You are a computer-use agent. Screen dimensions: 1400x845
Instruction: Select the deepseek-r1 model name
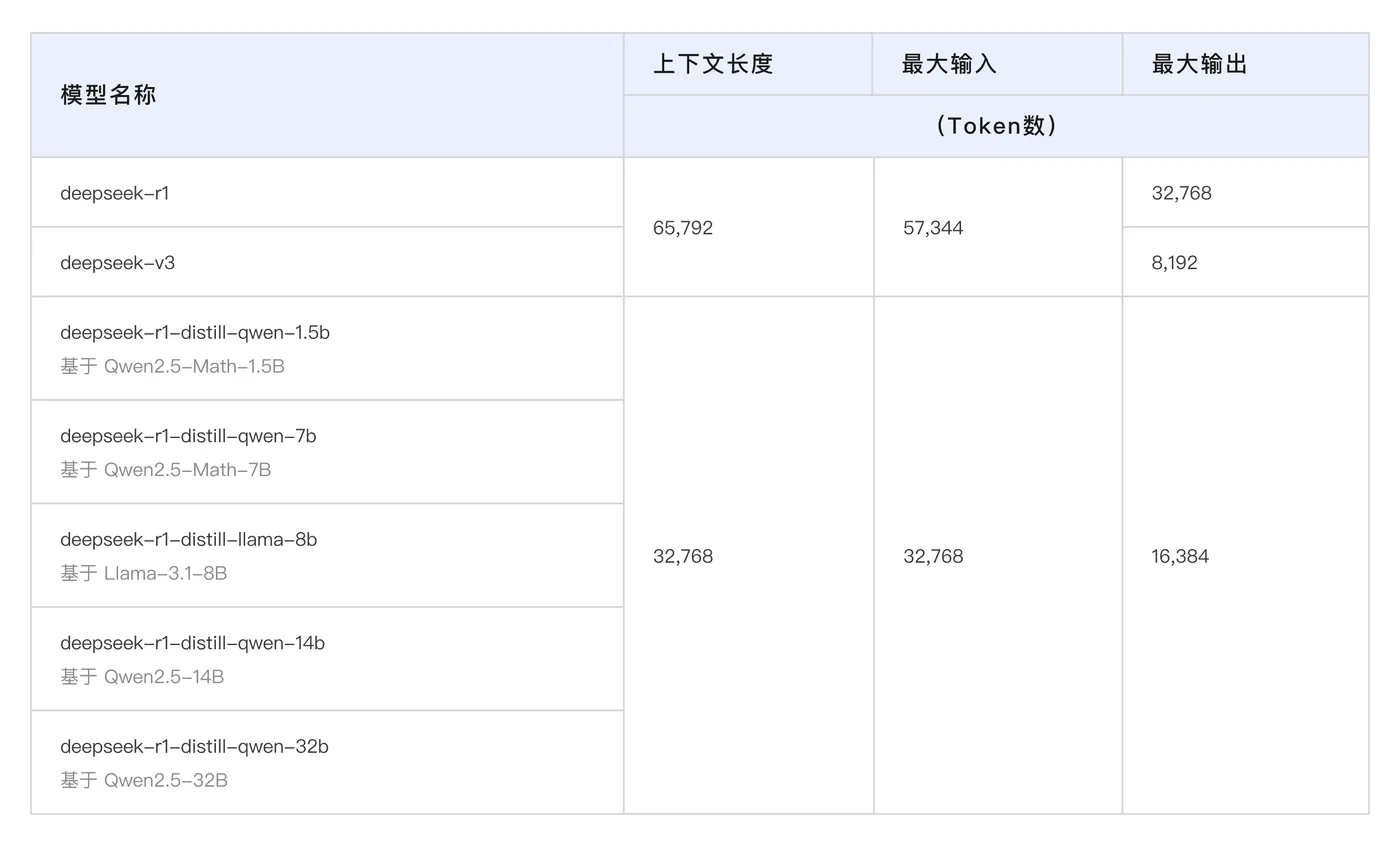[115, 193]
